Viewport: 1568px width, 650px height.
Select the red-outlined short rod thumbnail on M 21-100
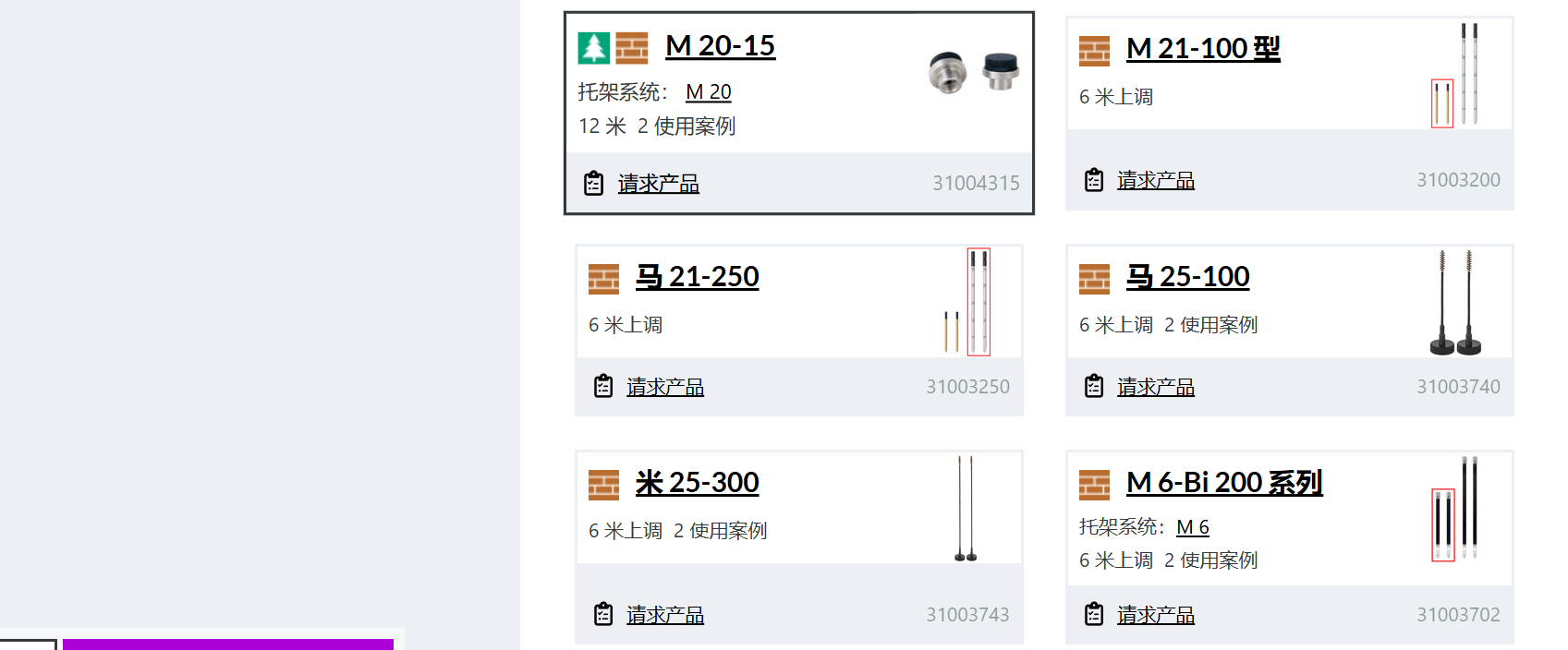[1441, 103]
